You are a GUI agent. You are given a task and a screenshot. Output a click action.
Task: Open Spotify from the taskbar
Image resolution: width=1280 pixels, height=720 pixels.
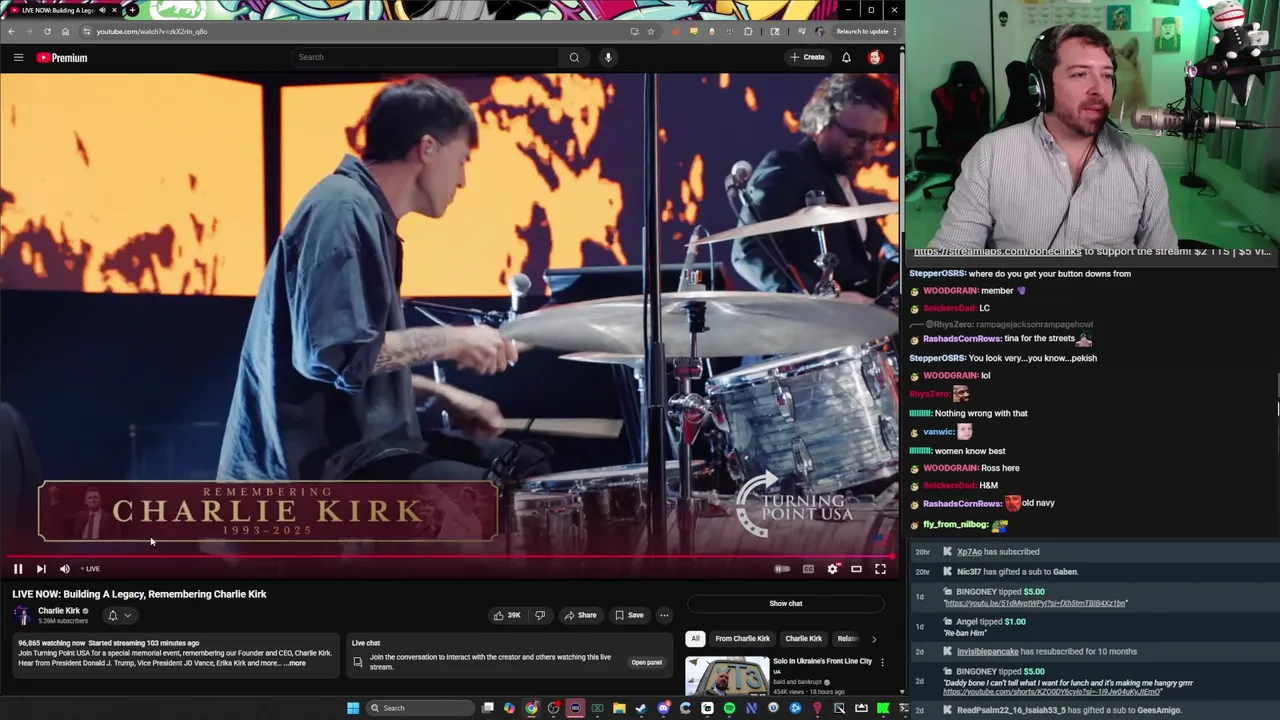729,708
